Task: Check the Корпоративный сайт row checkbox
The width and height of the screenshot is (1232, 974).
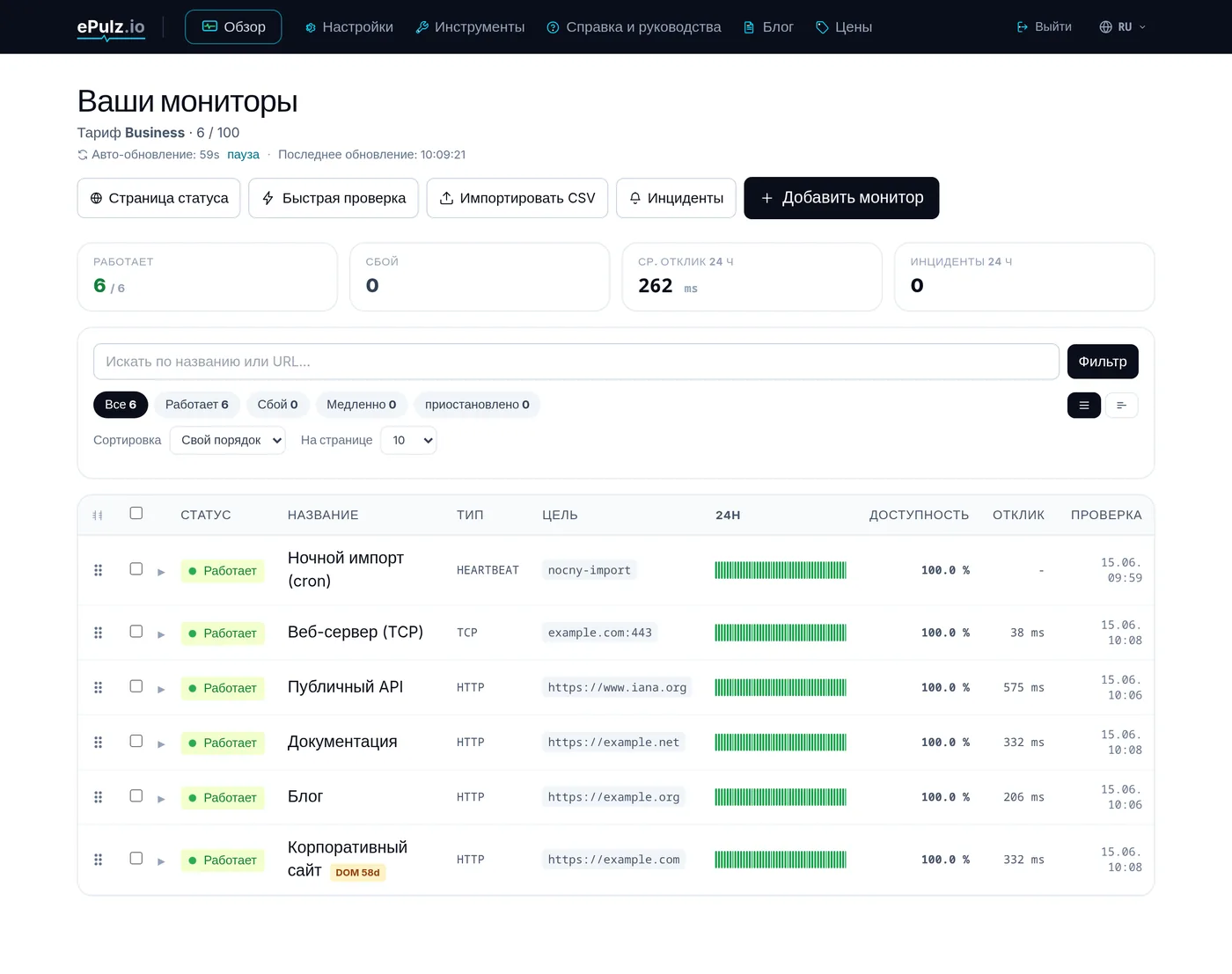Action: point(136,858)
